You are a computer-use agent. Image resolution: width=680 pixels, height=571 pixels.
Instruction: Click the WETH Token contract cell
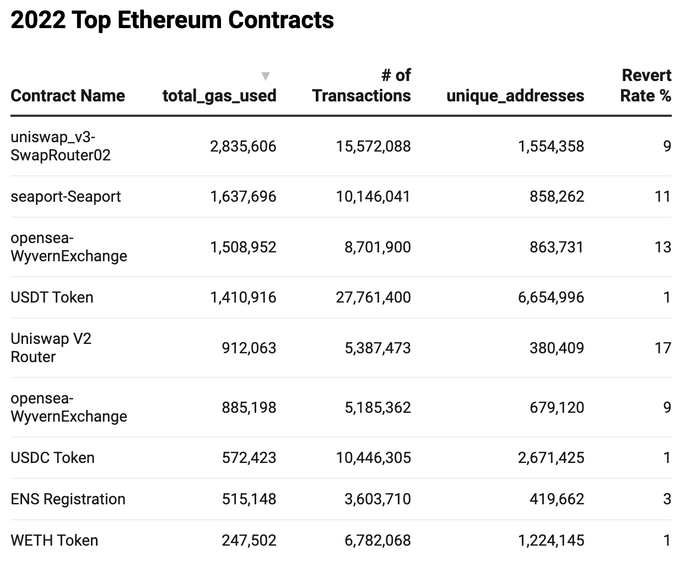(x=54, y=540)
